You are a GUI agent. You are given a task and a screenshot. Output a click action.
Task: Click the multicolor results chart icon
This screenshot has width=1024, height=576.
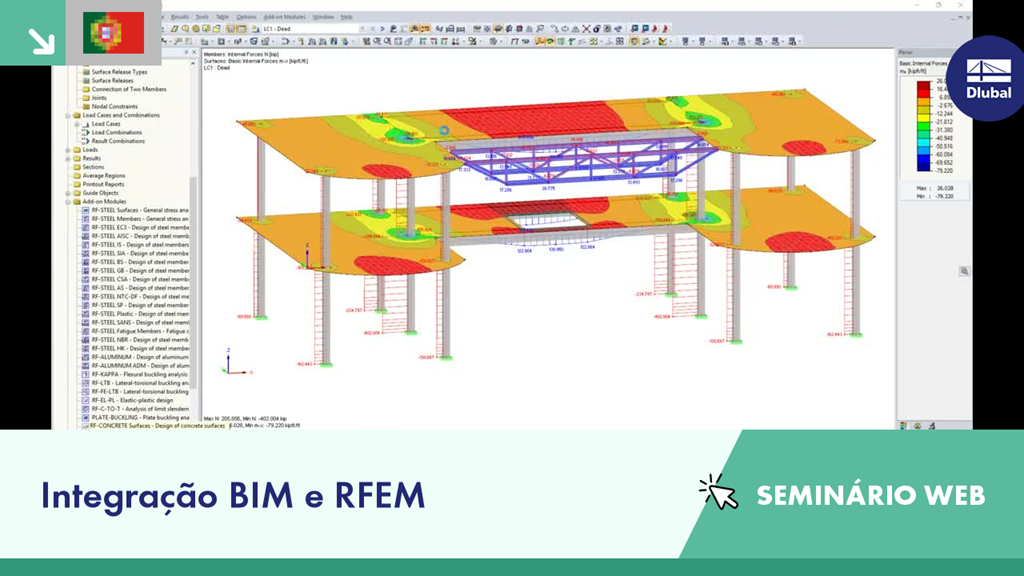[662, 42]
